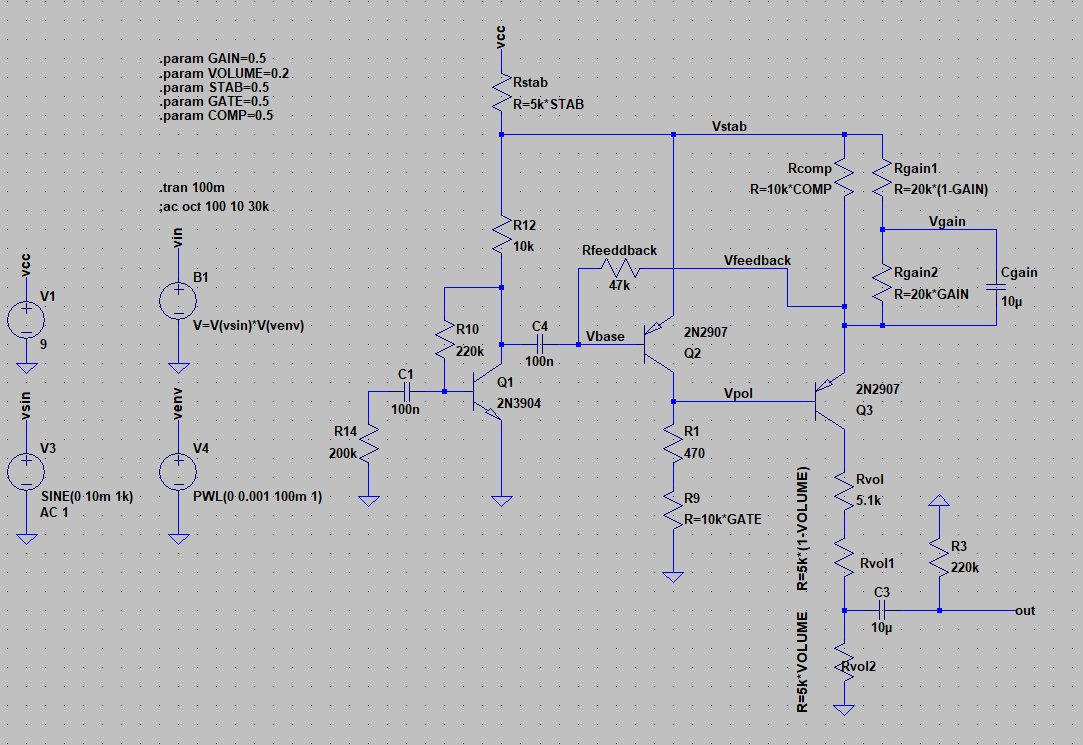This screenshot has width=1083, height=745.
Task: Click the ground symbol under resistor R9
Action: tap(673, 577)
